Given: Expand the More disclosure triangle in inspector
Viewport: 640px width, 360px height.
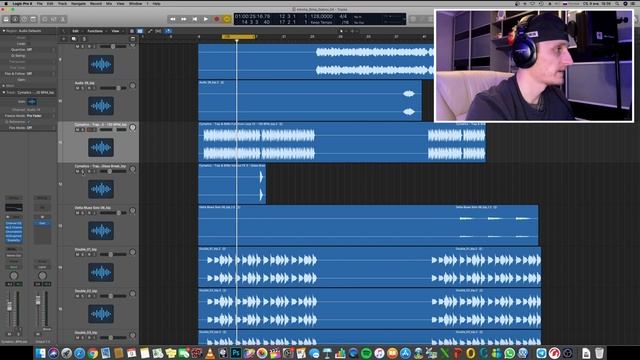Looking at the screenshot, I should (4, 86).
